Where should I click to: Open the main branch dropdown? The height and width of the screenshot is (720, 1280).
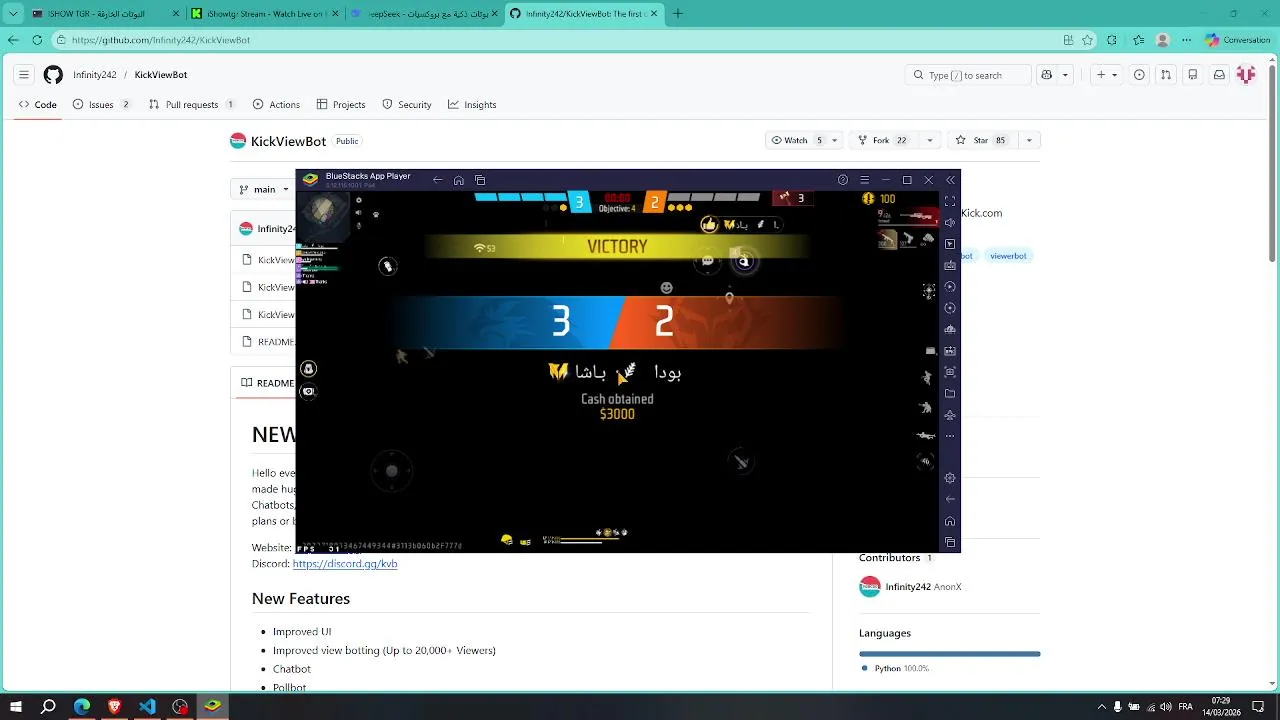[265, 189]
